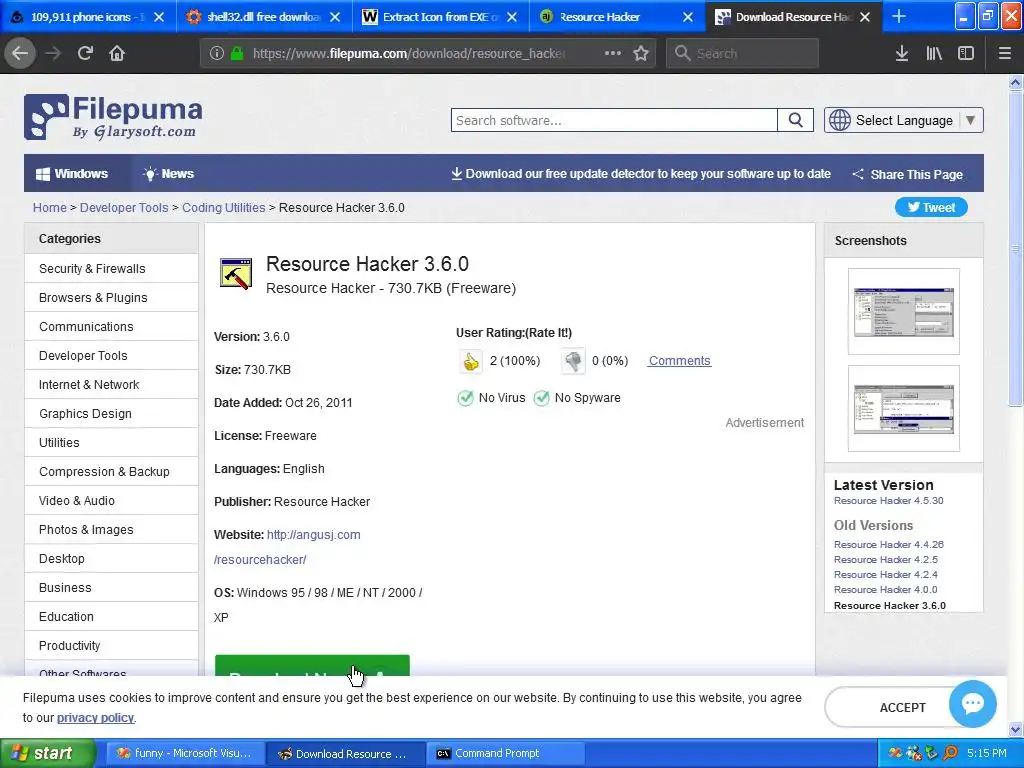Click the magnifier button next to Search software

click(795, 120)
